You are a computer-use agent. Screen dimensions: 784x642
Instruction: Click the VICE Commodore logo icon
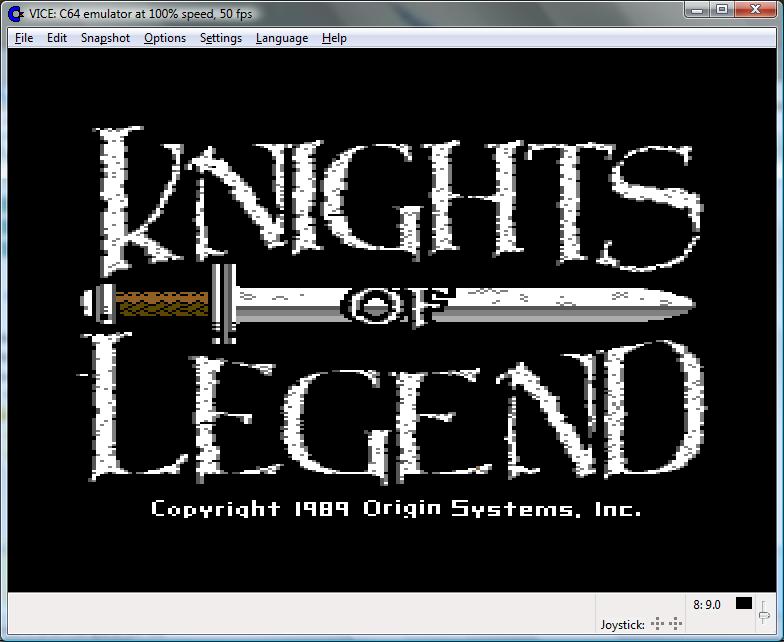coord(16,14)
